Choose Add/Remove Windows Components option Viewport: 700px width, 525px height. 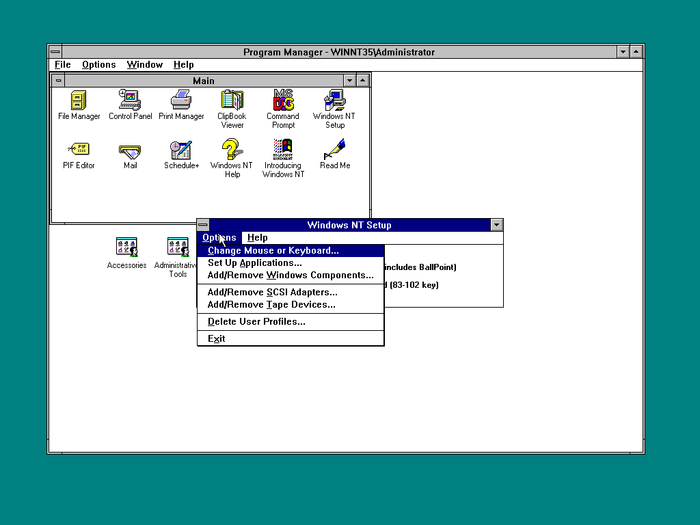coord(290,275)
